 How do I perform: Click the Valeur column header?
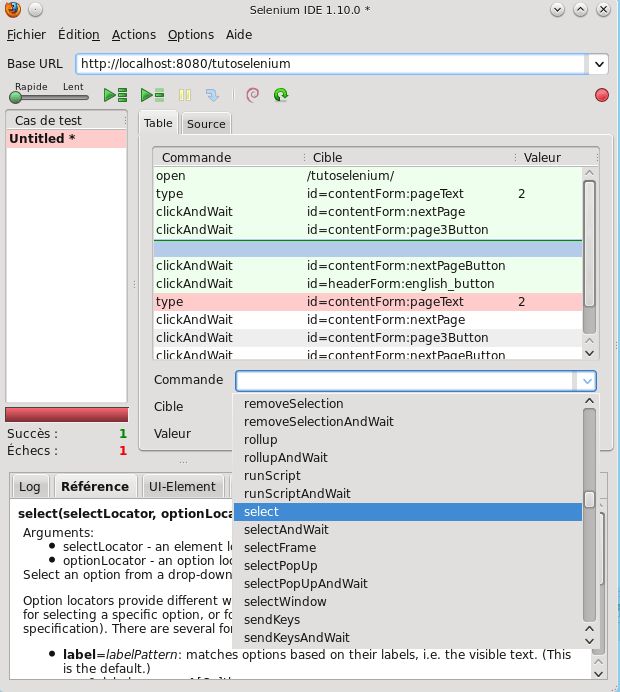(x=554, y=158)
